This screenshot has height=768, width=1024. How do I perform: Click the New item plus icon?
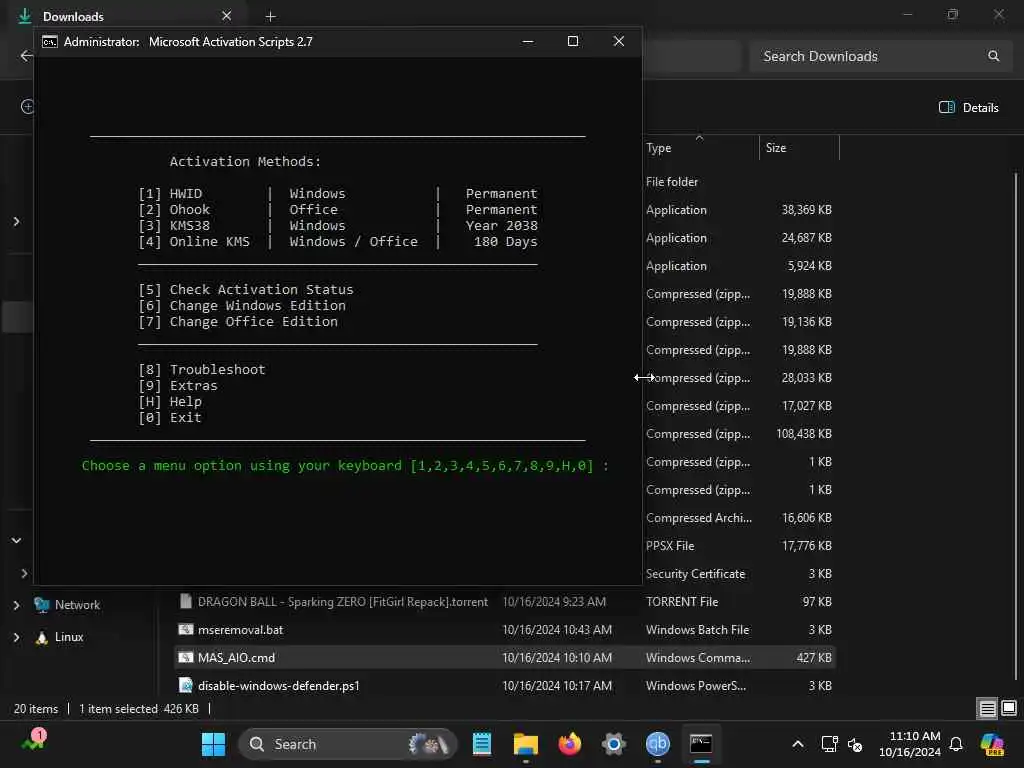pos(27,106)
